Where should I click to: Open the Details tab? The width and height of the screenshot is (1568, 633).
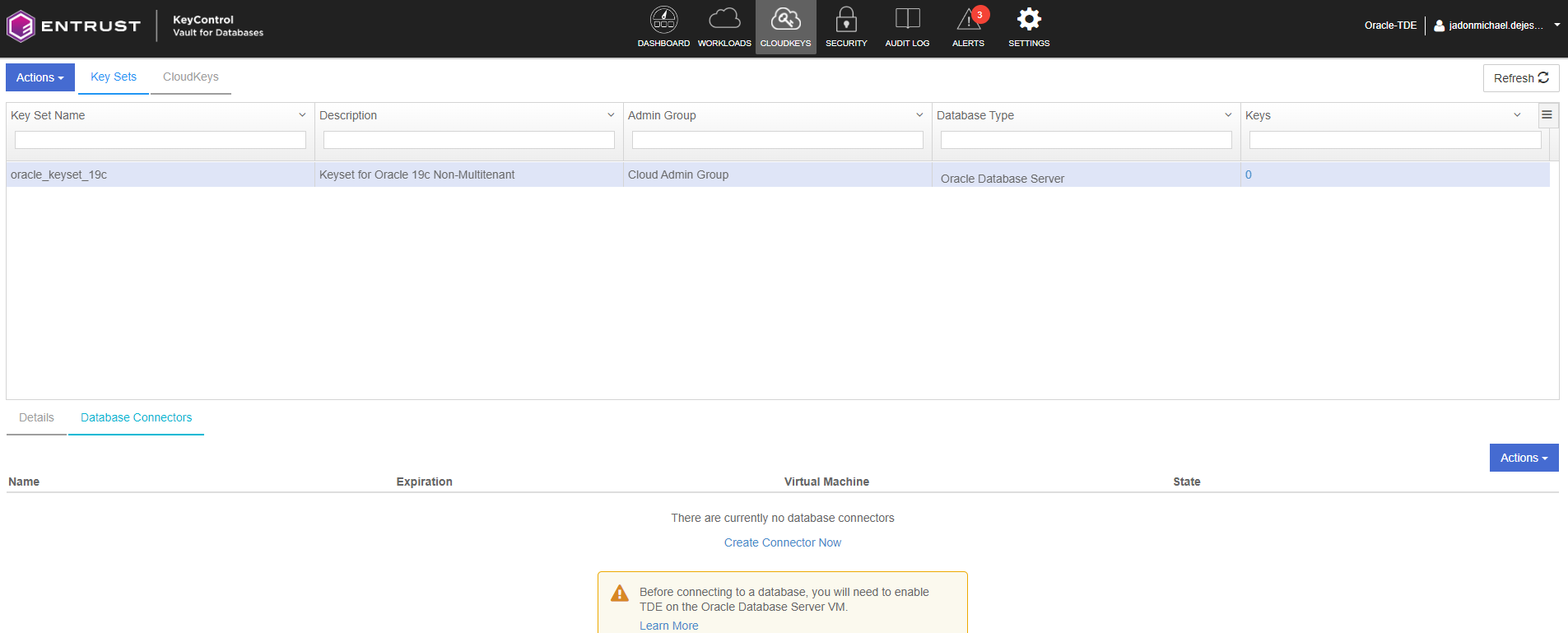click(x=36, y=418)
